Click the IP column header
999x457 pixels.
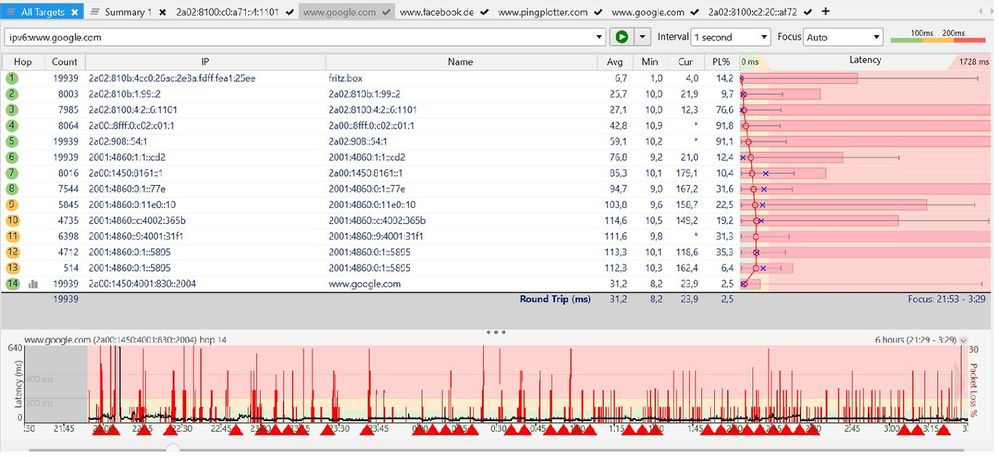[x=205, y=62]
